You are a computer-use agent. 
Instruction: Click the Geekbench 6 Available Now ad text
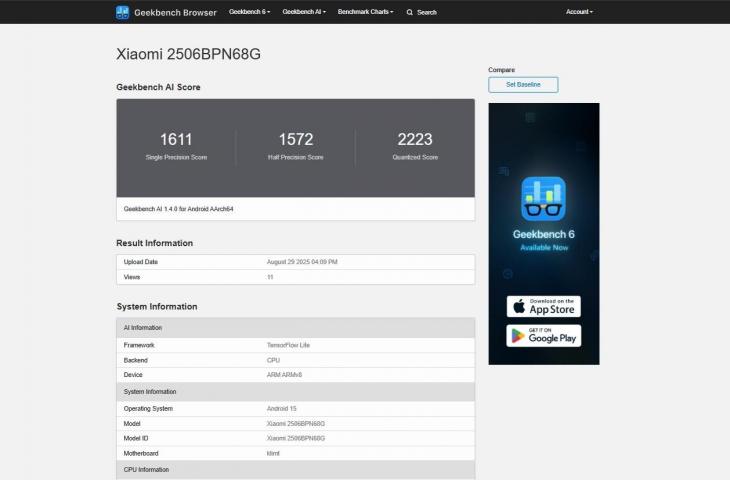click(x=544, y=239)
